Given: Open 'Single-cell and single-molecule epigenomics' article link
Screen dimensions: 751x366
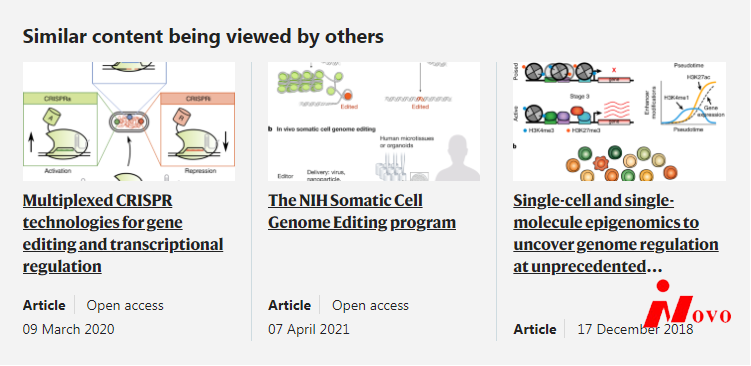Looking at the screenshot, I should click(616, 233).
